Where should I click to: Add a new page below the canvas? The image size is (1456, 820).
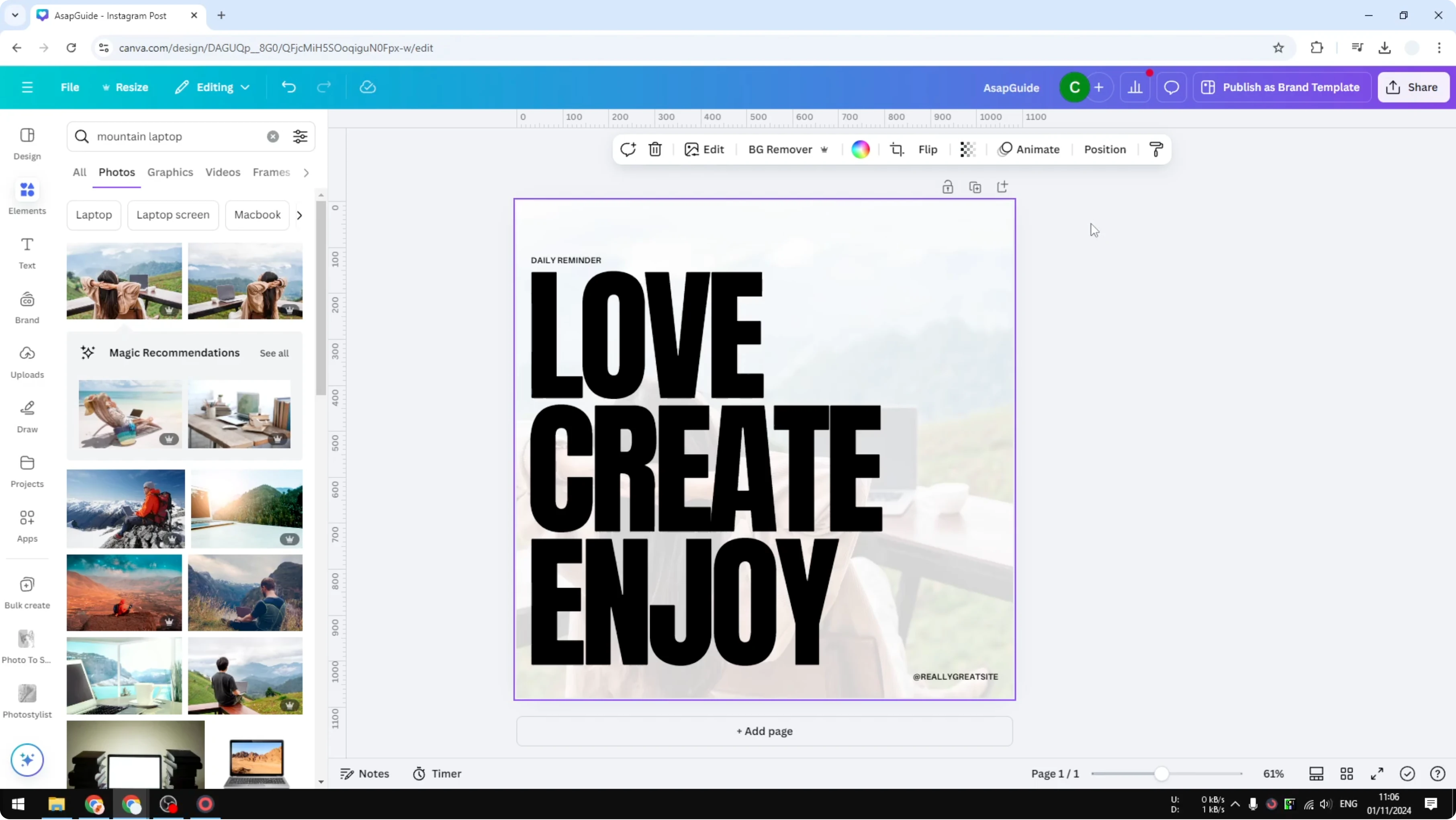764,731
